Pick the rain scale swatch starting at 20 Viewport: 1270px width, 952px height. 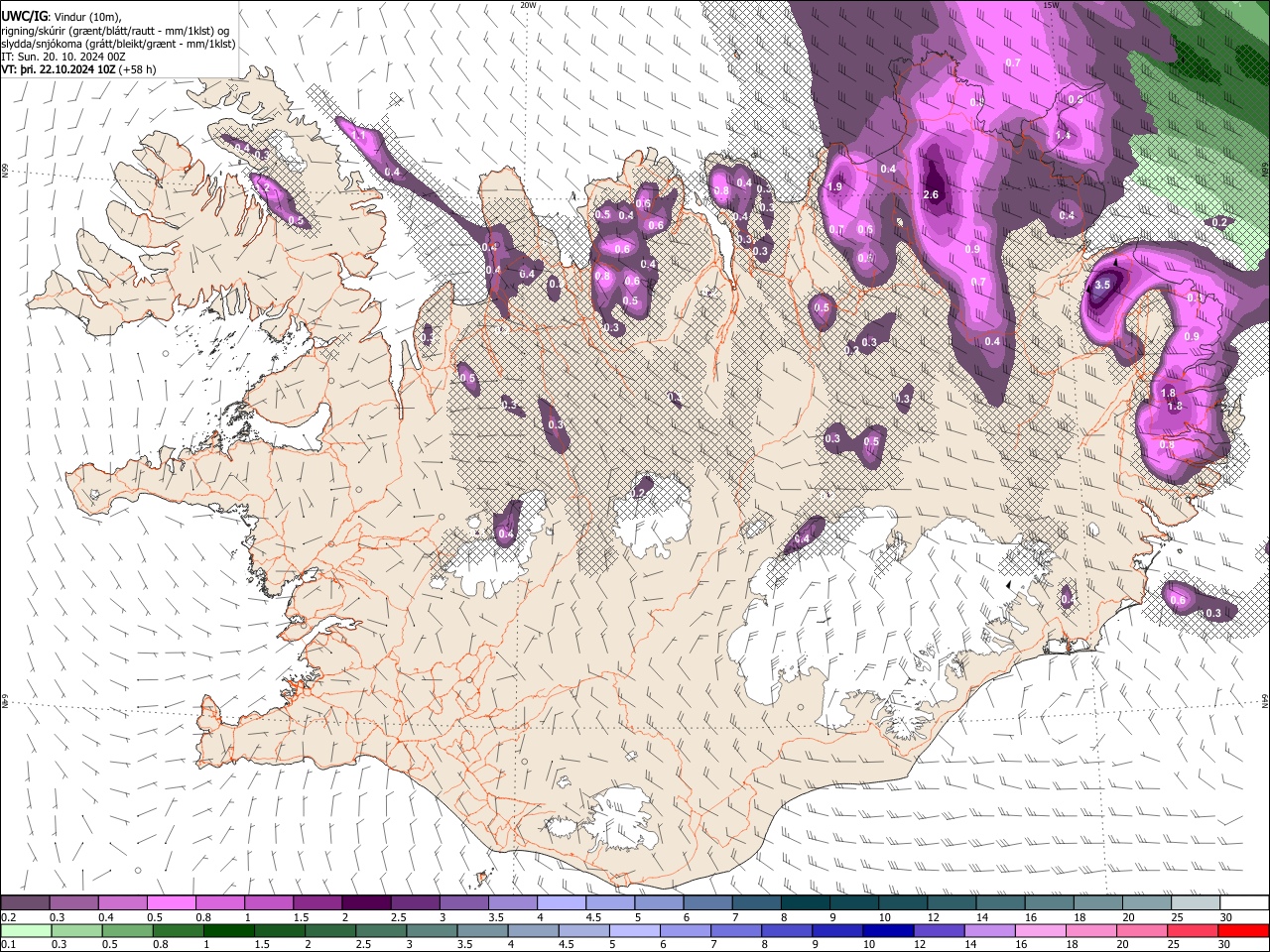[1142, 930]
